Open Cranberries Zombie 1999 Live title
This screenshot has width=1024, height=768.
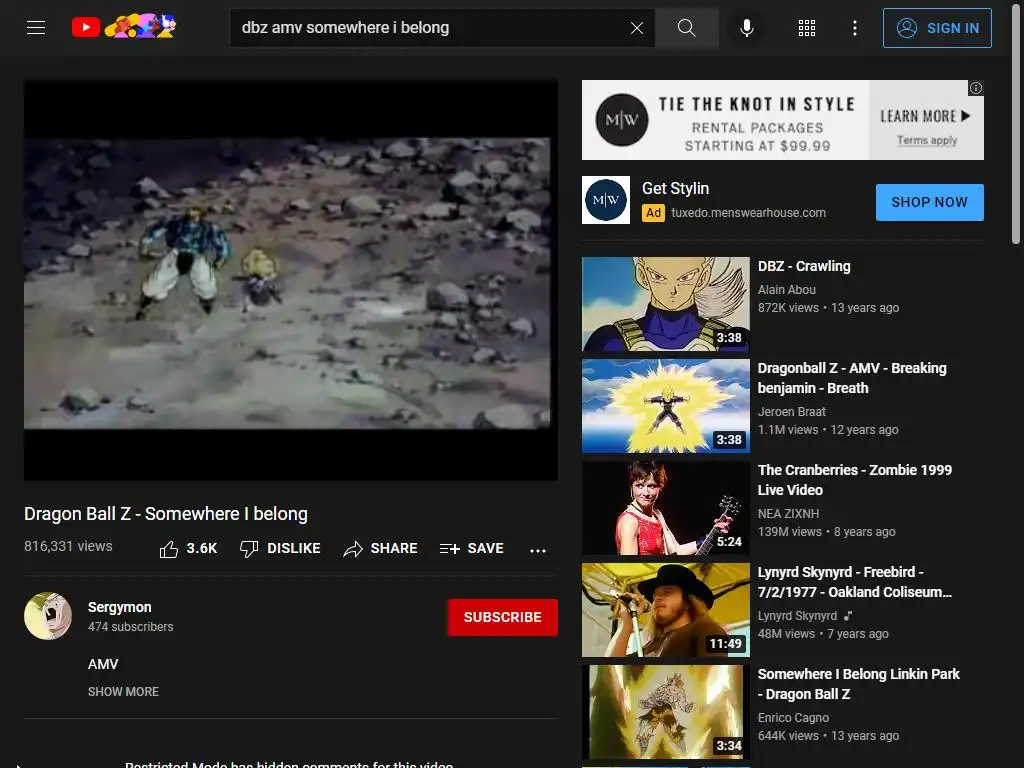[x=854, y=480]
